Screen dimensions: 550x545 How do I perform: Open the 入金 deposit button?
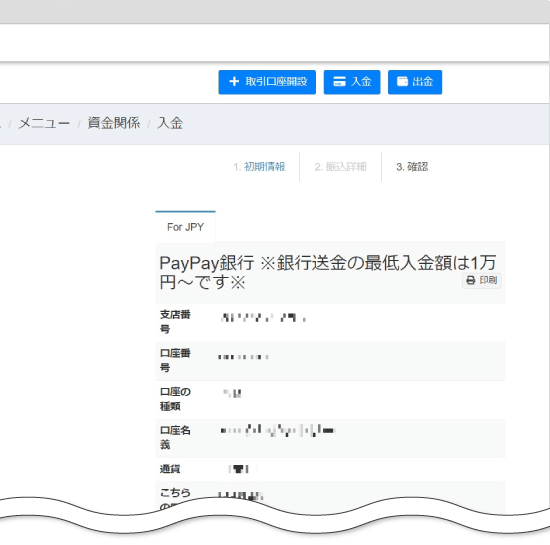click(x=352, y=82)
